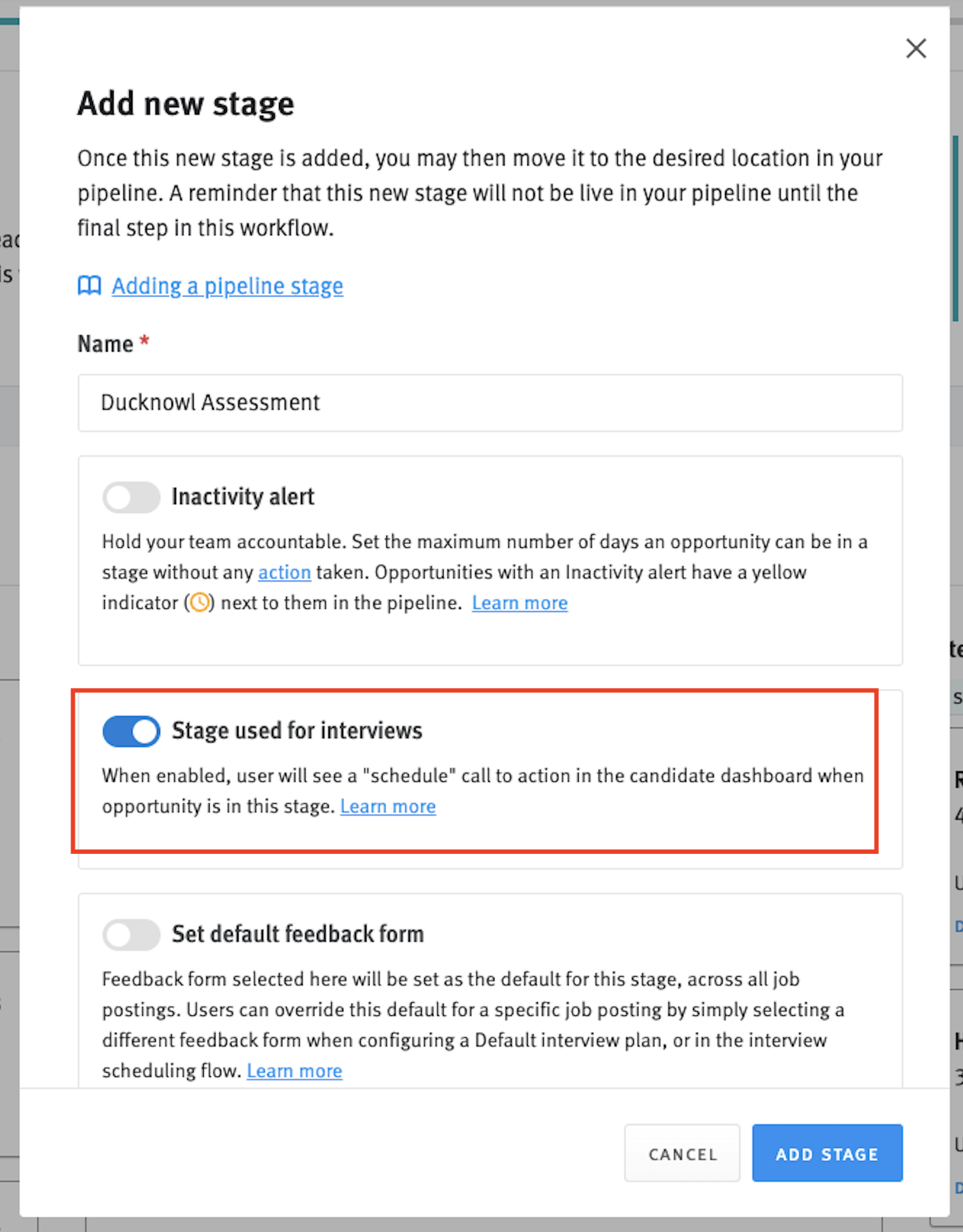Click the "Add new stage" heading
This screenshot has height=1232, width=963.
[186, 104]
